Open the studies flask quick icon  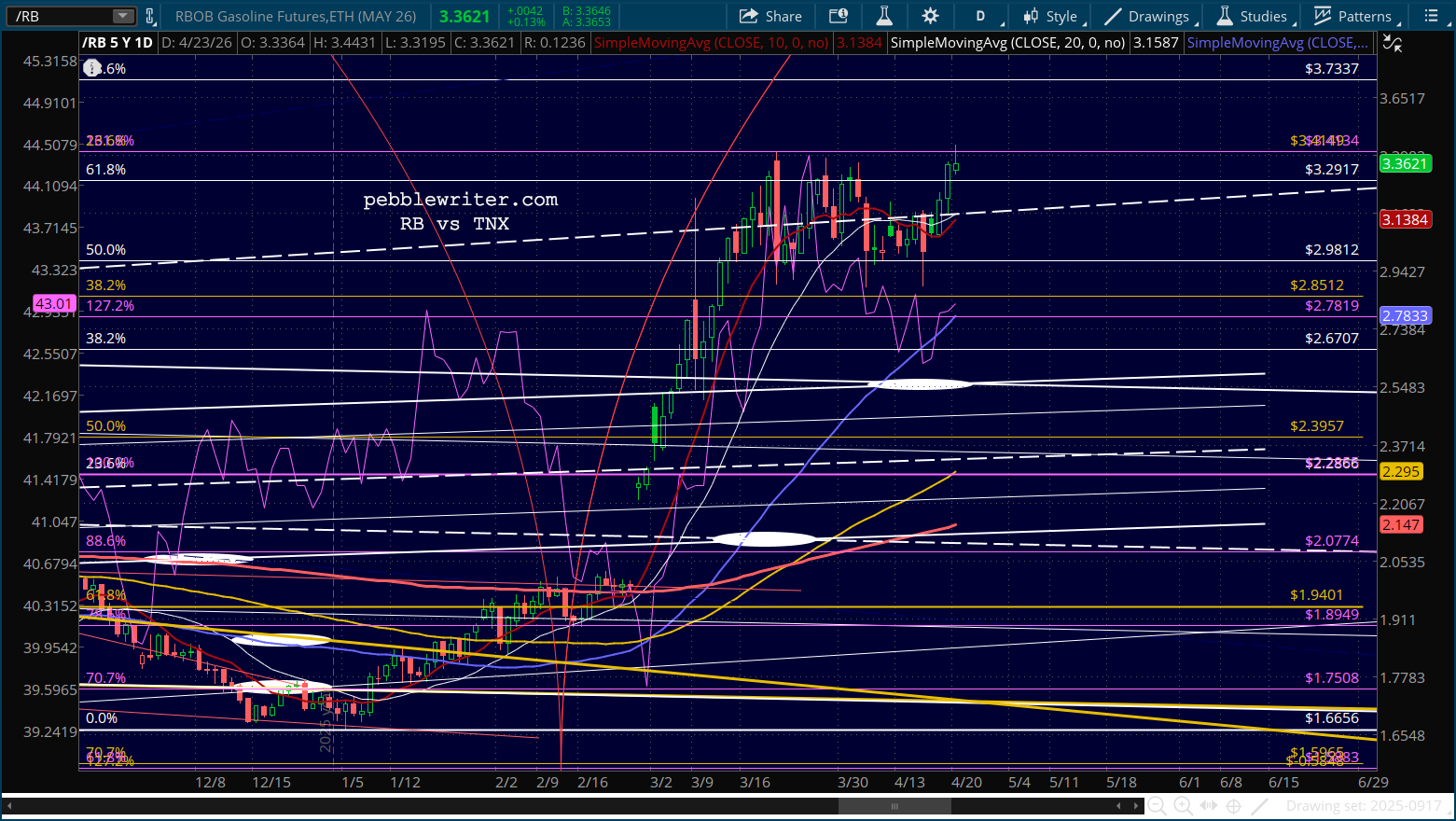click(x=884, y=16)
